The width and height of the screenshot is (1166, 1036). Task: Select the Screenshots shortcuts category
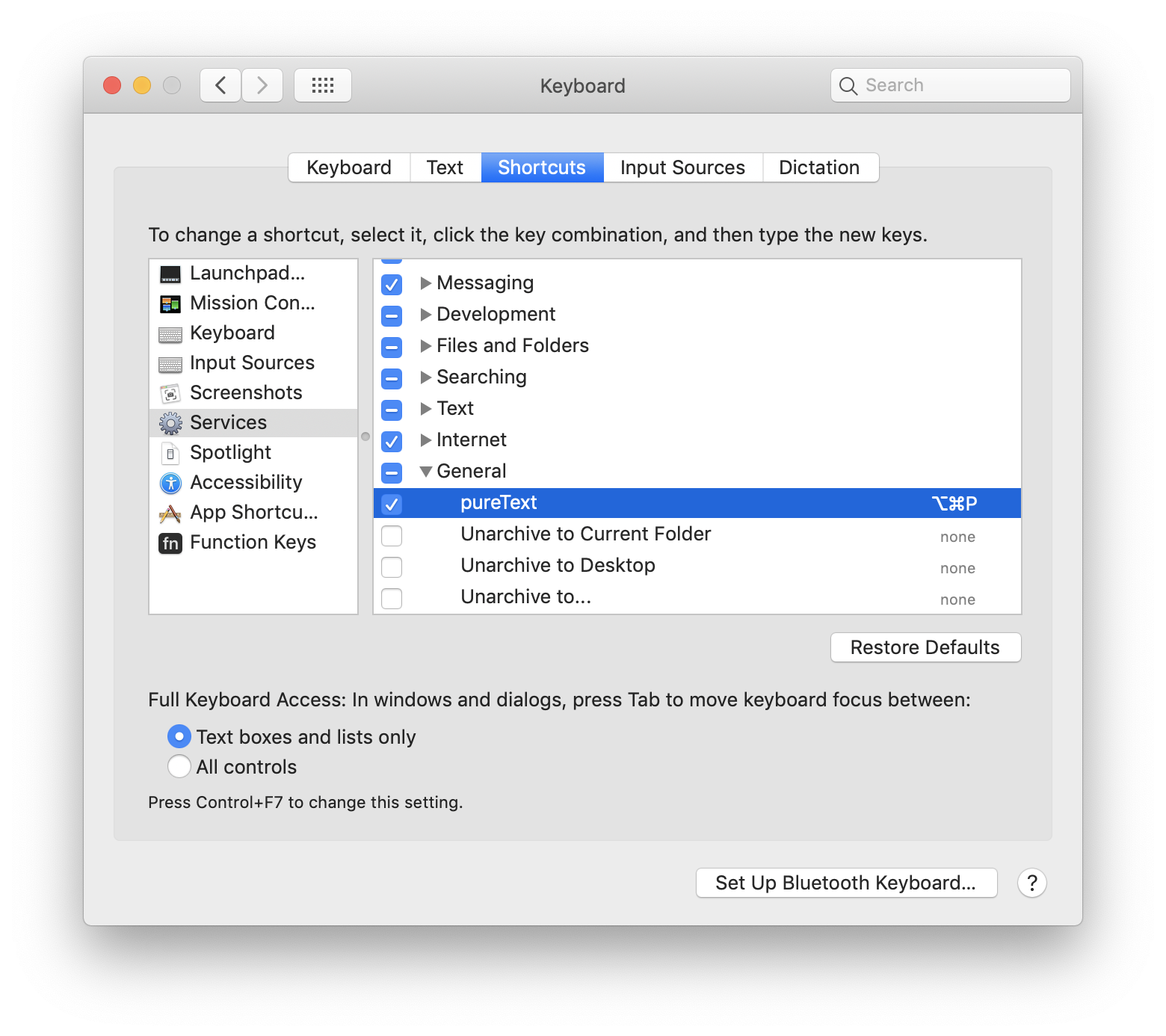pyautogui.click(x=246, y=392)
